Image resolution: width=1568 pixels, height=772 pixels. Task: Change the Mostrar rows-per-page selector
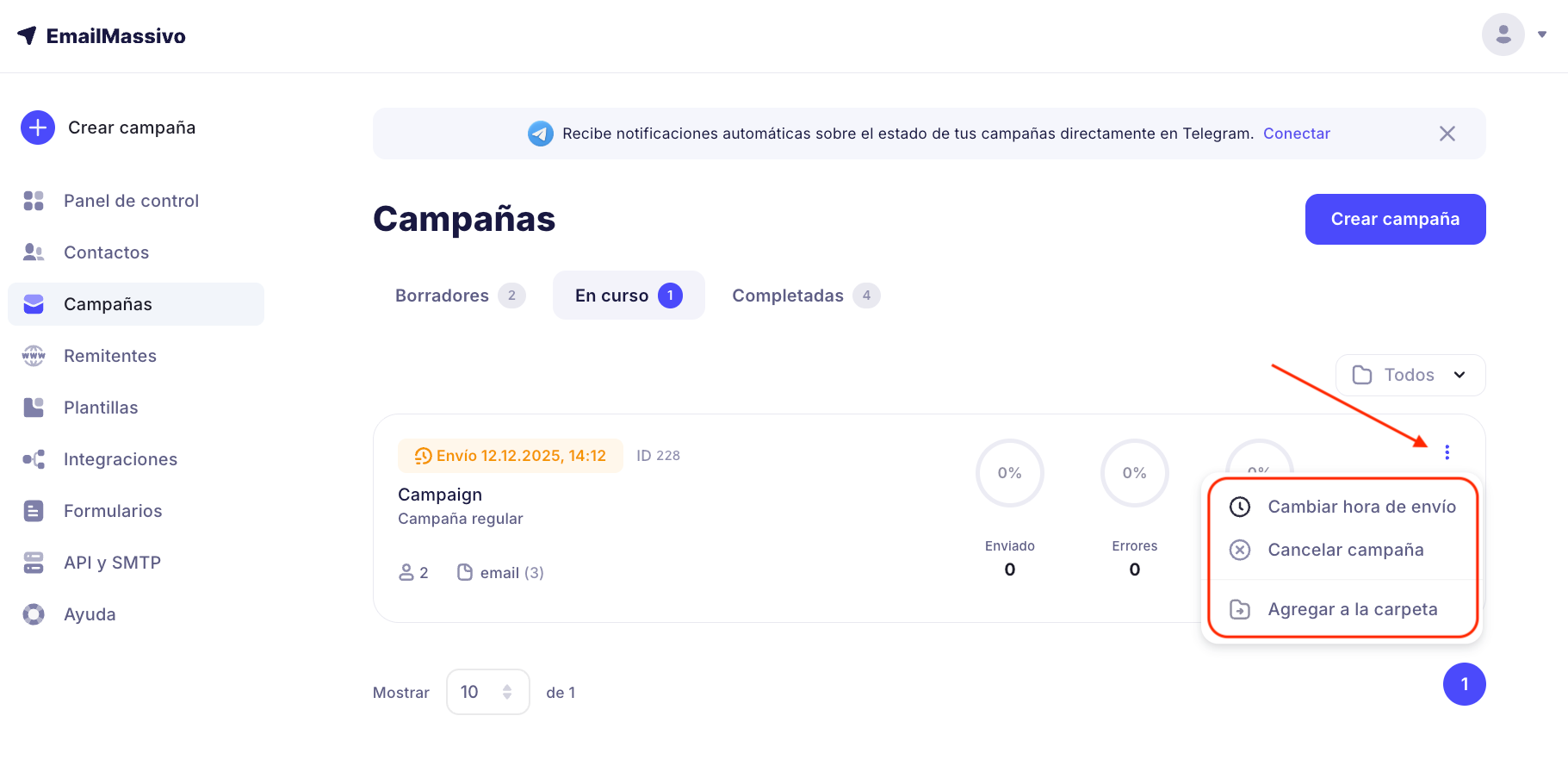(487, 692)
